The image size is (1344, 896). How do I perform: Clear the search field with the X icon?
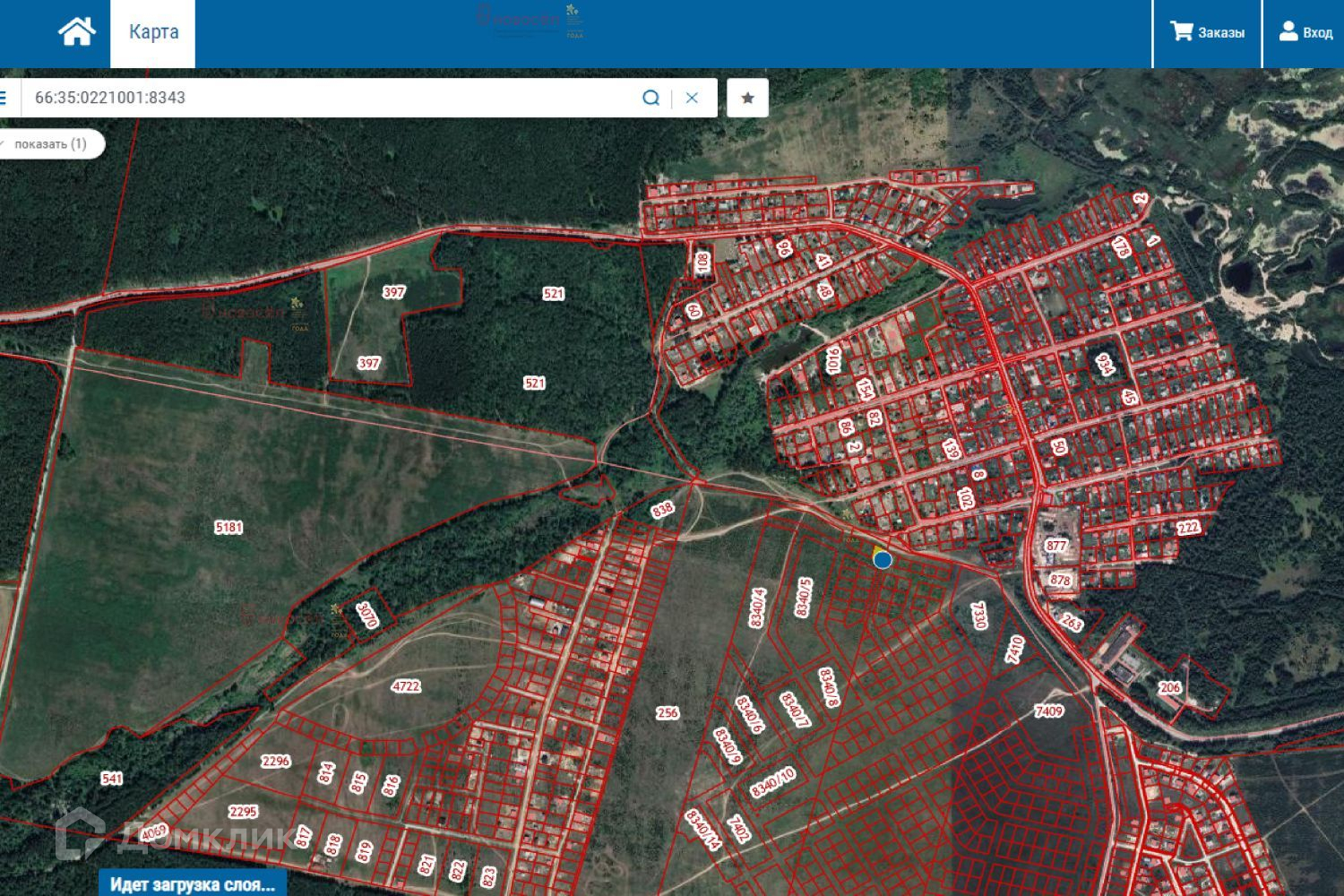pos(692,98)
